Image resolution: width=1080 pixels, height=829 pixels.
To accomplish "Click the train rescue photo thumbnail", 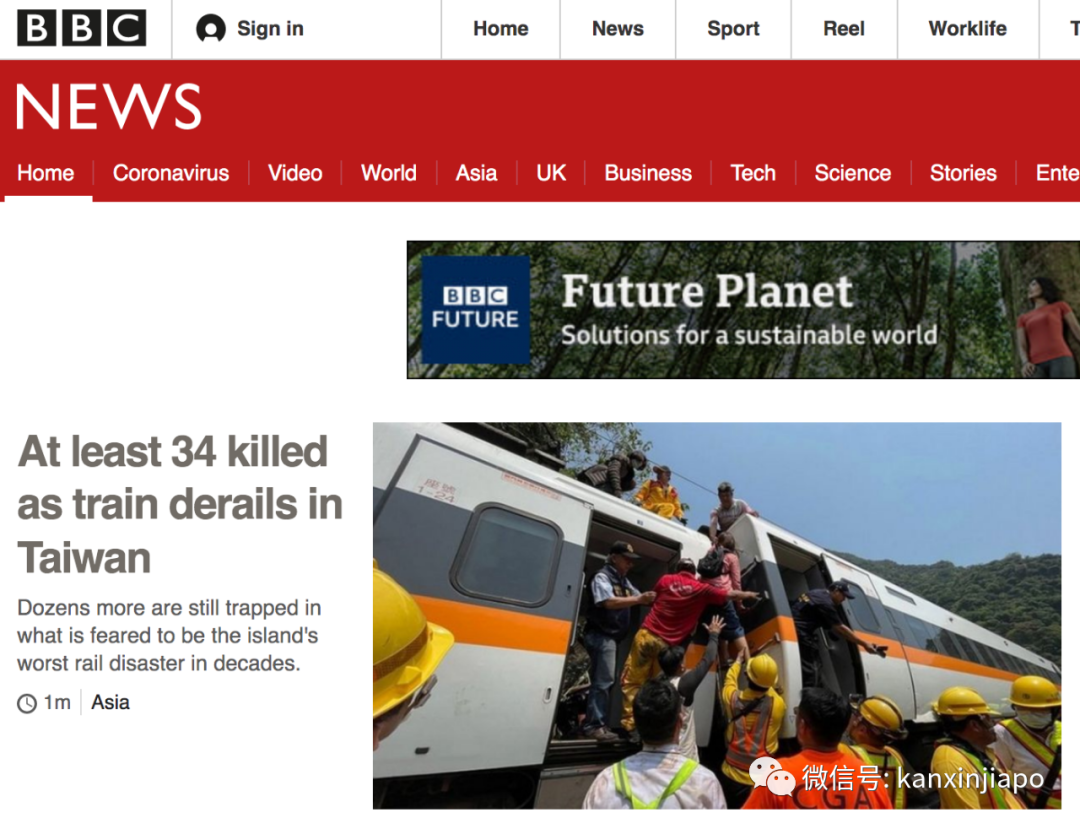I will point(717,616).
